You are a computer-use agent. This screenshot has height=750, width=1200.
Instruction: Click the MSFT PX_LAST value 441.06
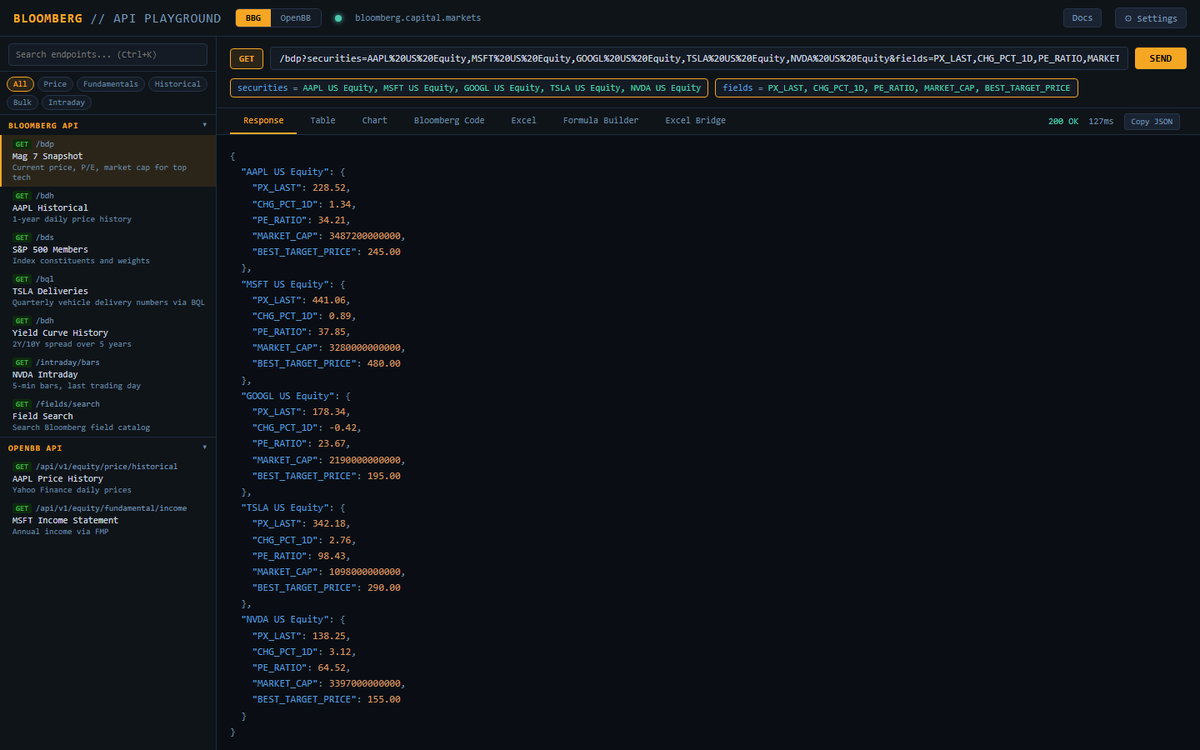330,300
